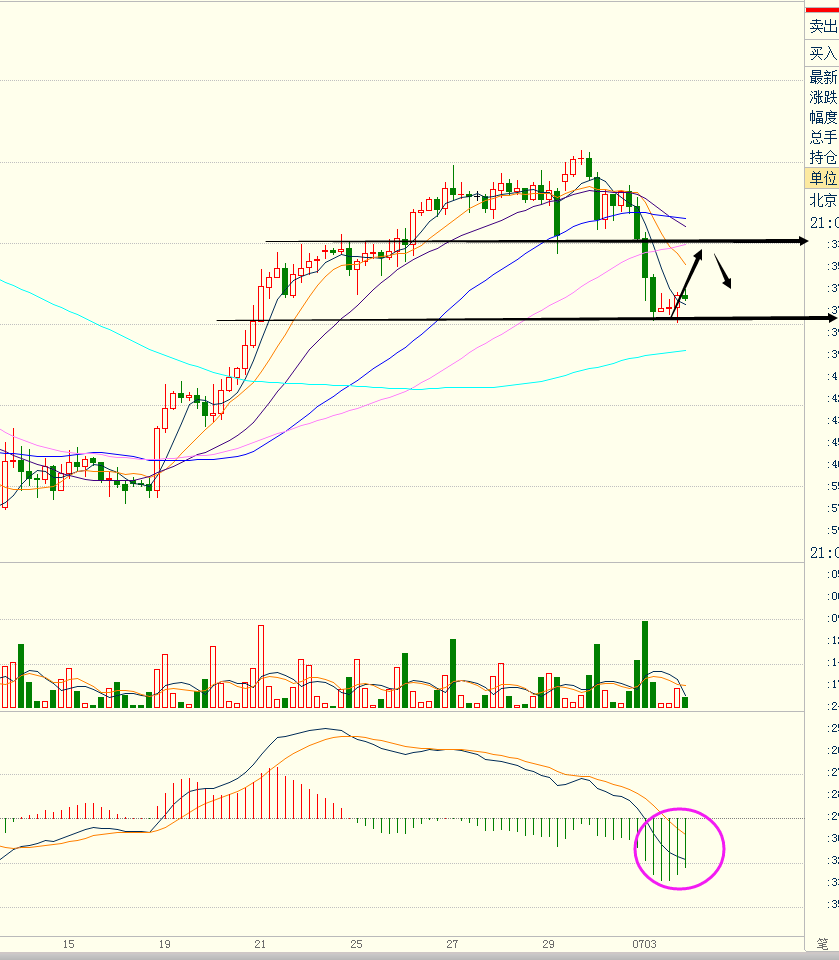The image size is (839, 960).
Task: Select the 总手 total volume label
Action: tap(823, 137)
